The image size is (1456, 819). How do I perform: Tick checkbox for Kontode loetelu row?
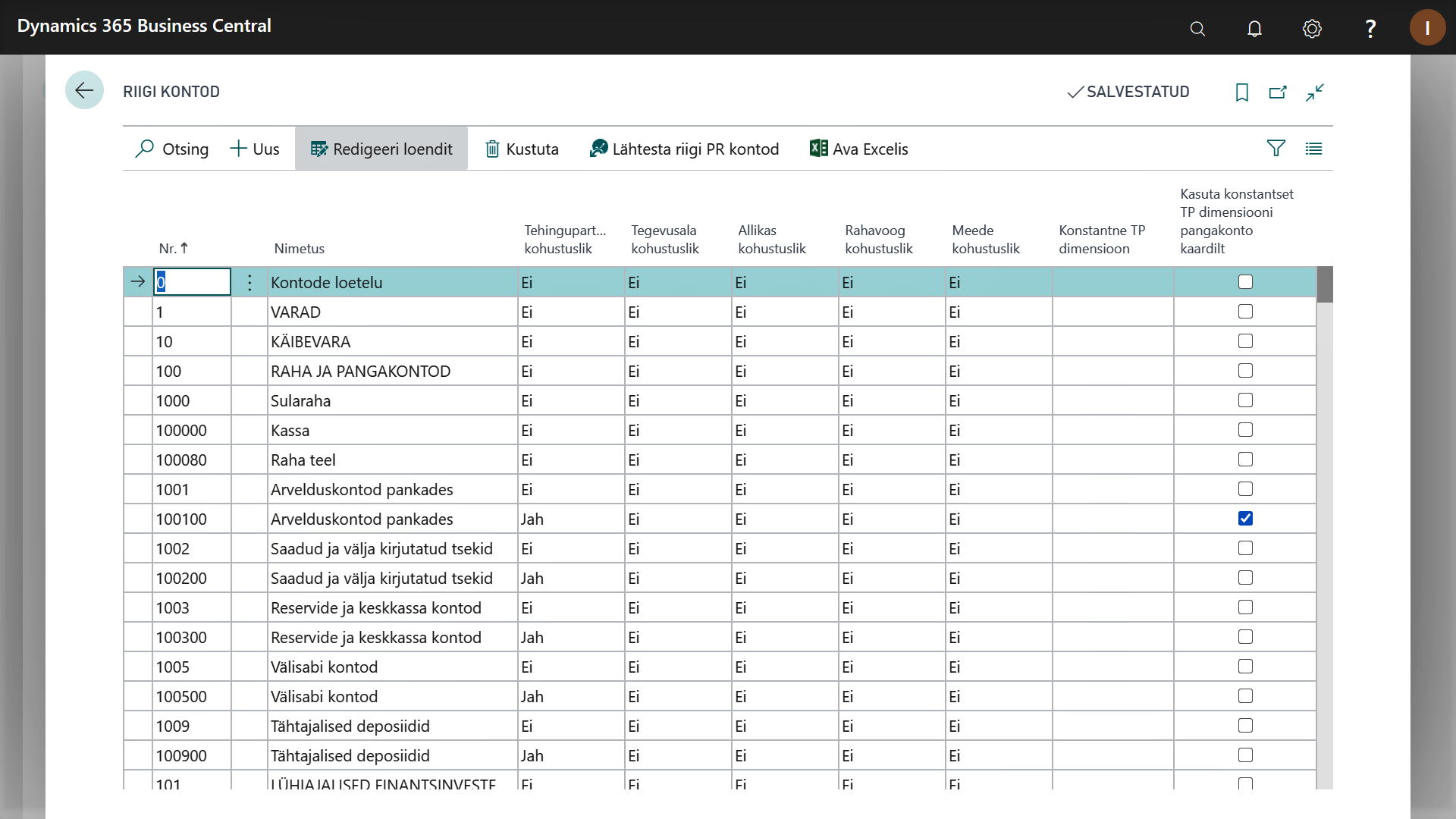point(1245,282)
